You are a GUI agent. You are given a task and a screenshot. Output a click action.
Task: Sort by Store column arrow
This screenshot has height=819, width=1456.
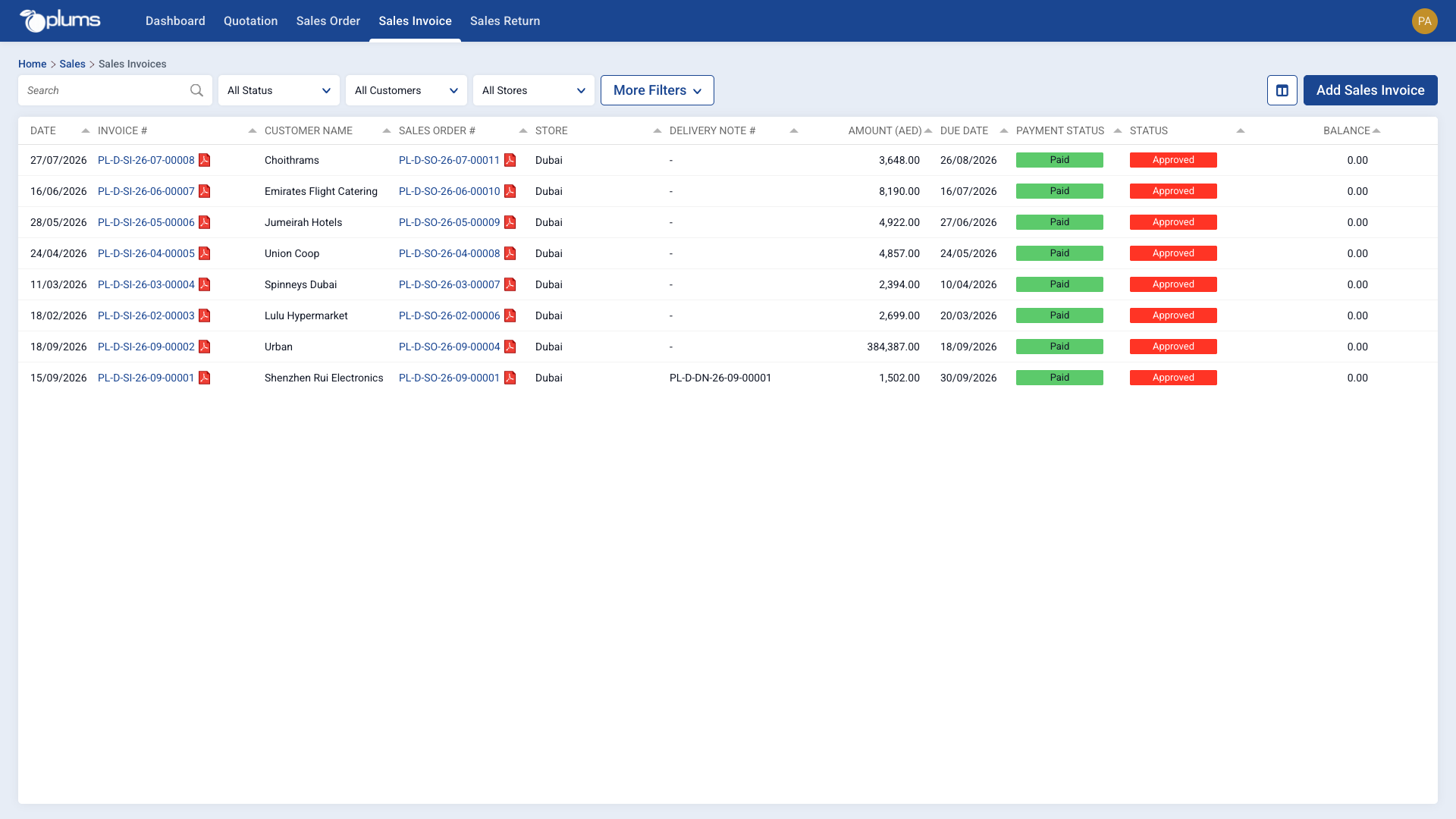[657, 130]
